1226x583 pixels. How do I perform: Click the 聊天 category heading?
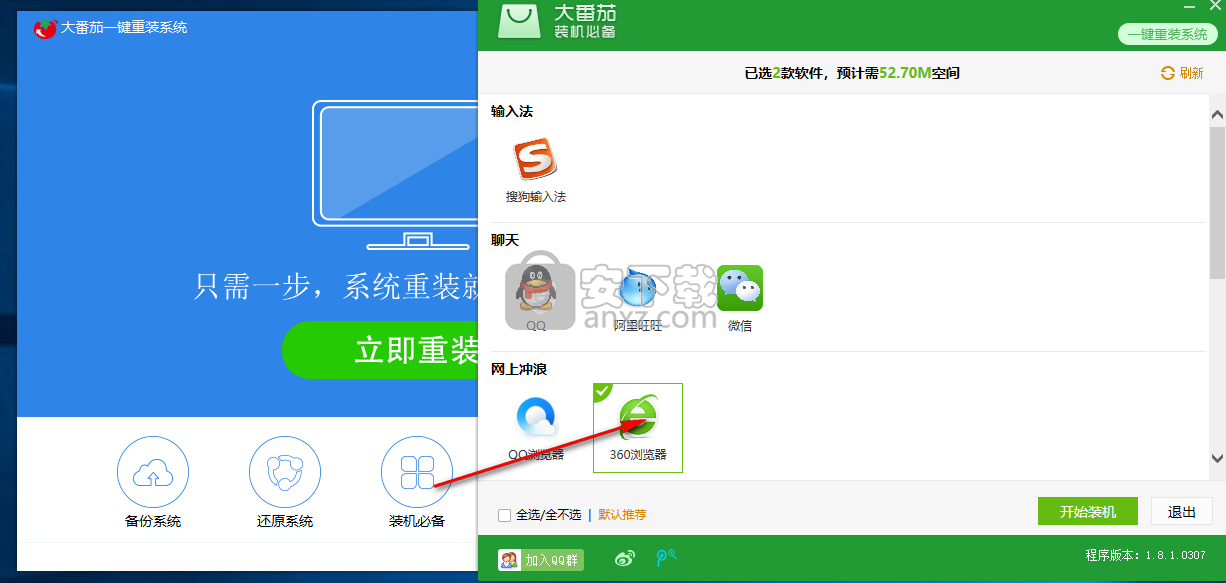click(505, 240)
